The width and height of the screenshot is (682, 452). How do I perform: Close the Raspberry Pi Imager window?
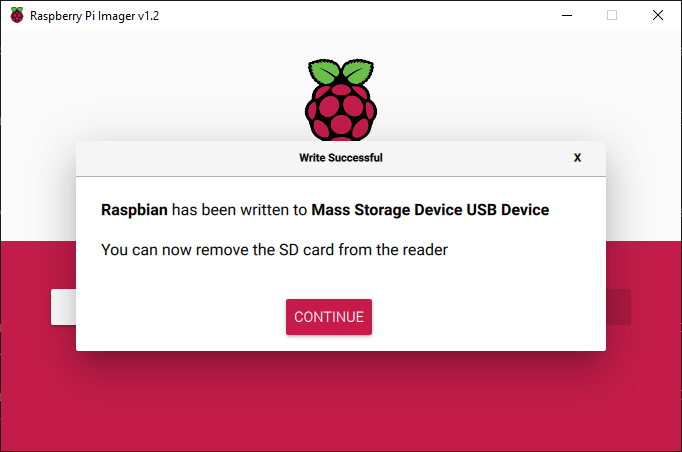tap(658, 15)
